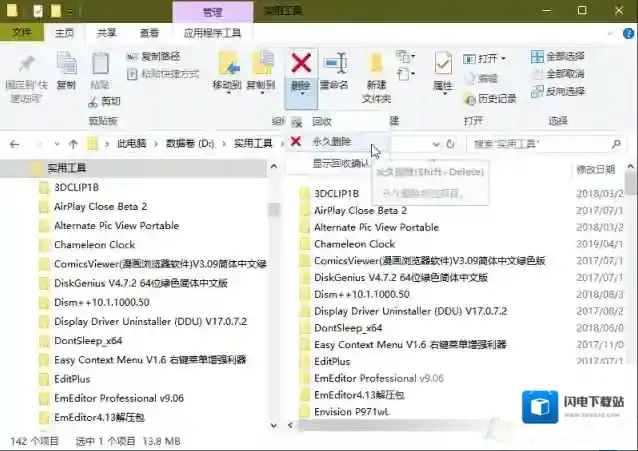Open the Easy access dropdown icon
The image size is (638, 451).
click(406, 74)
